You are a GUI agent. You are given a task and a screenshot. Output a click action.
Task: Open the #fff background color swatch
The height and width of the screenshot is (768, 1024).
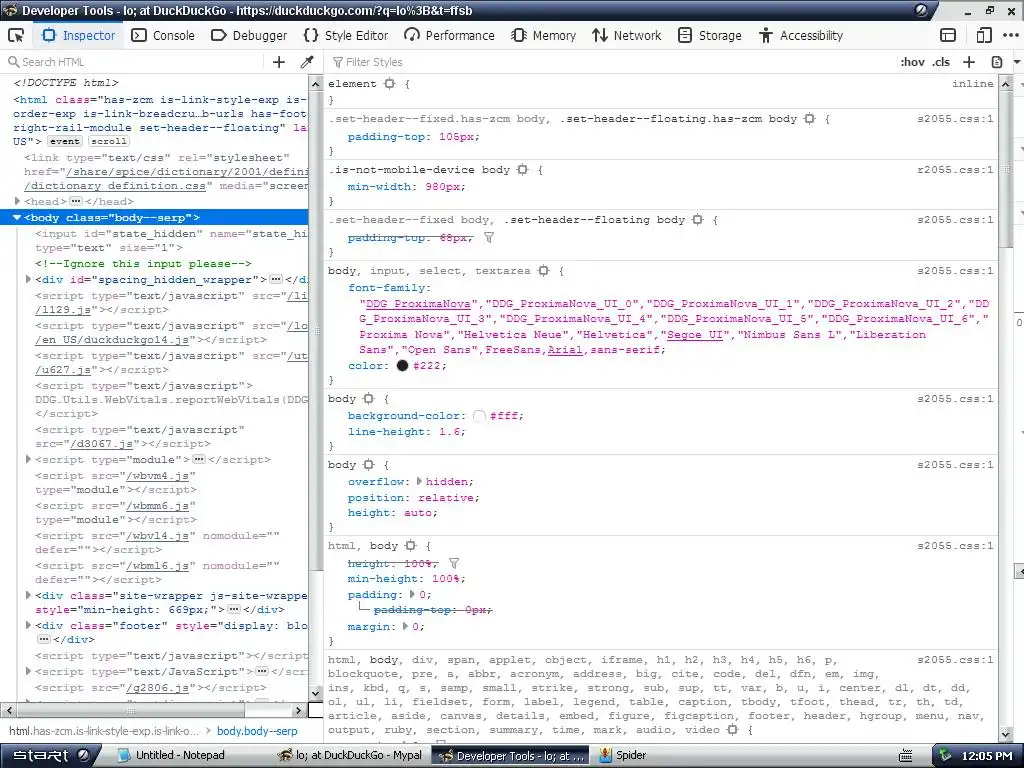click(x=479, y=416)
